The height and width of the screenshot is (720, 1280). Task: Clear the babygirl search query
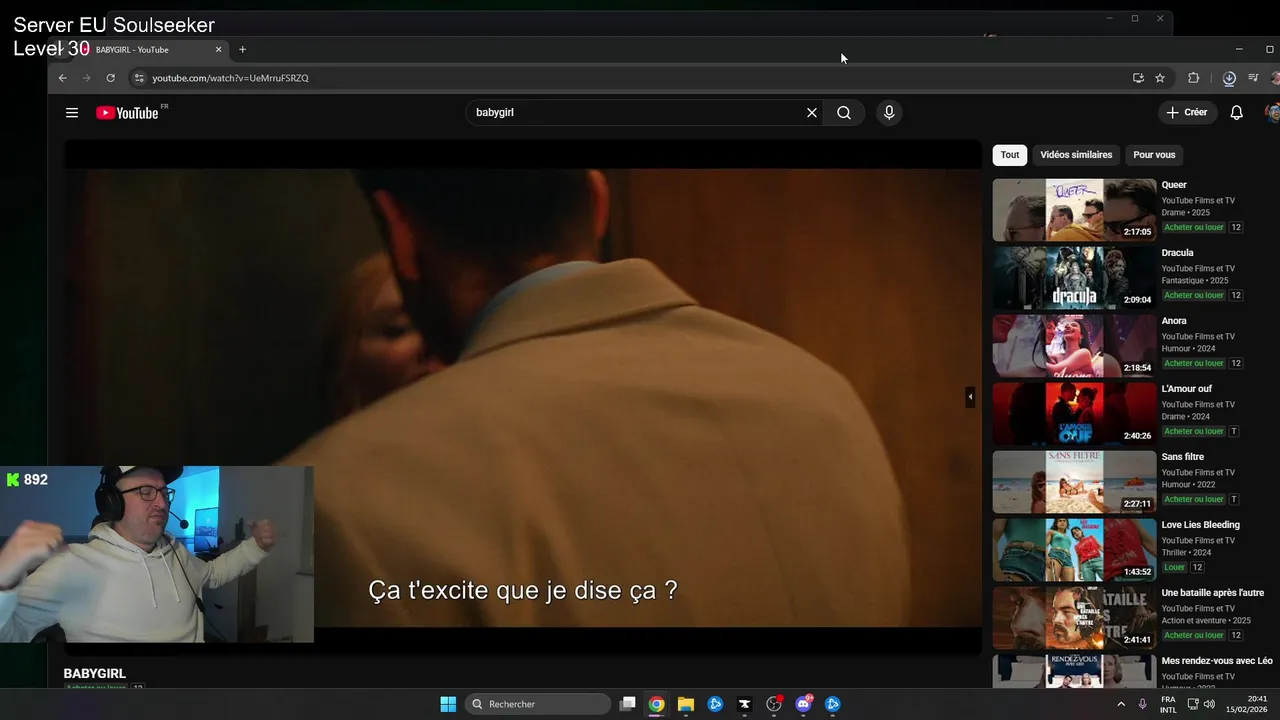click(x=812, y=113)
